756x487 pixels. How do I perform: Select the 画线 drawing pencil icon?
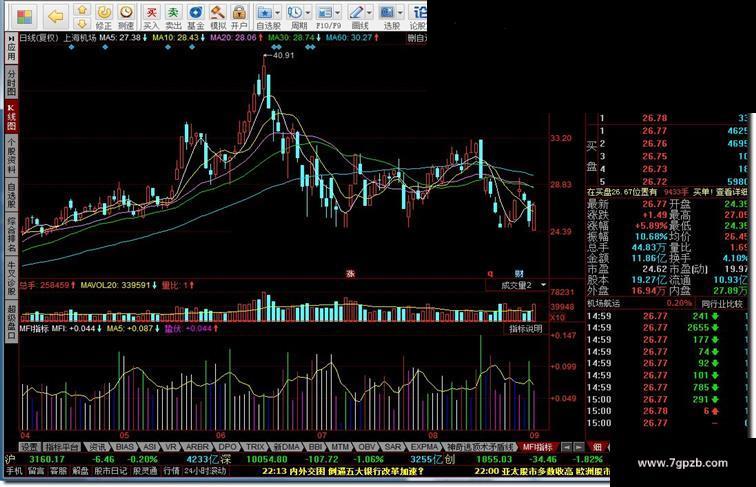click(356, 13)
